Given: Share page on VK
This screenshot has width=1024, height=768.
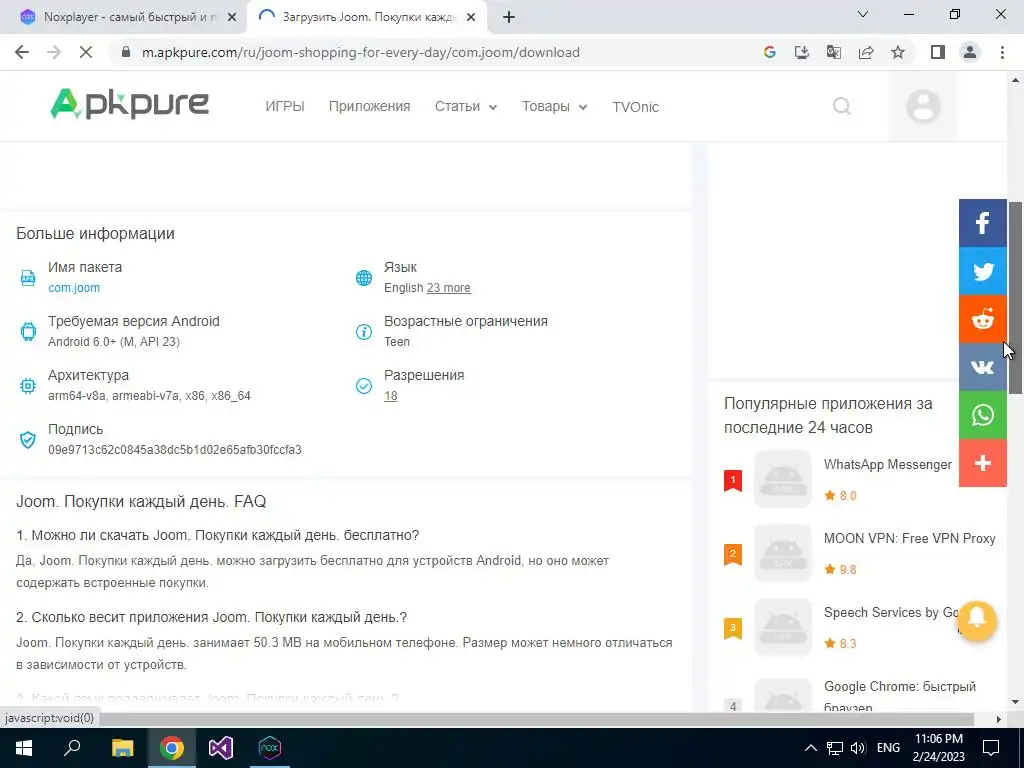Looking at the screenshot, I should coord(982,367).
